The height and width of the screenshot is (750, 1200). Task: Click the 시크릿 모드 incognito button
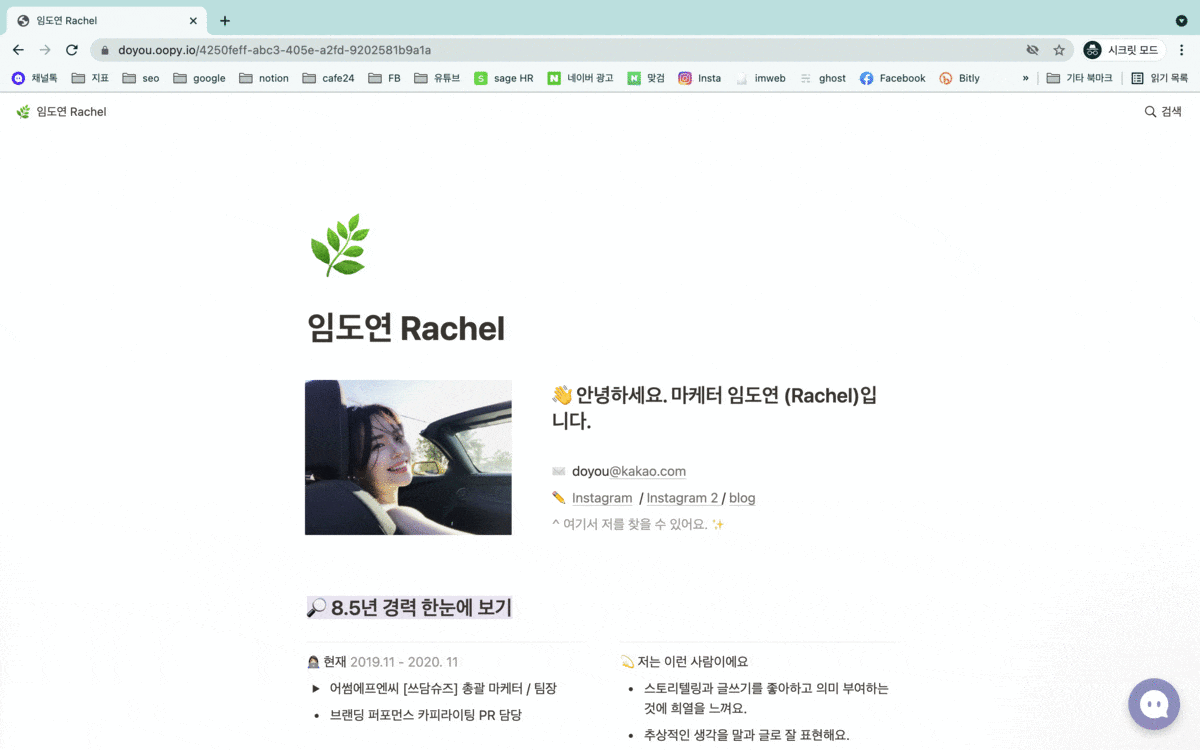(1124, 50)
